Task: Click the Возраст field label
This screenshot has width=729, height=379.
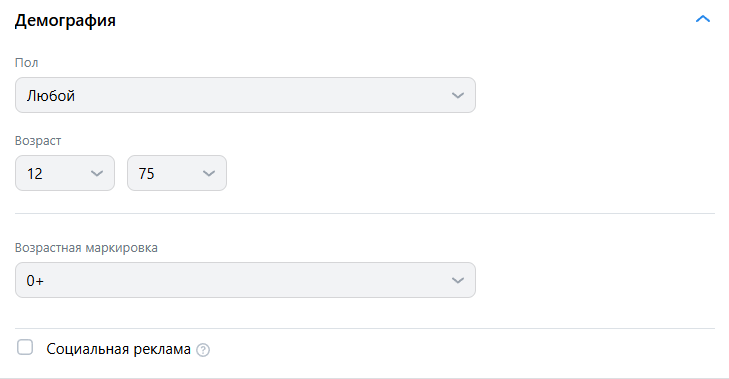Action: pyautogui.click(x=38, y=141)
